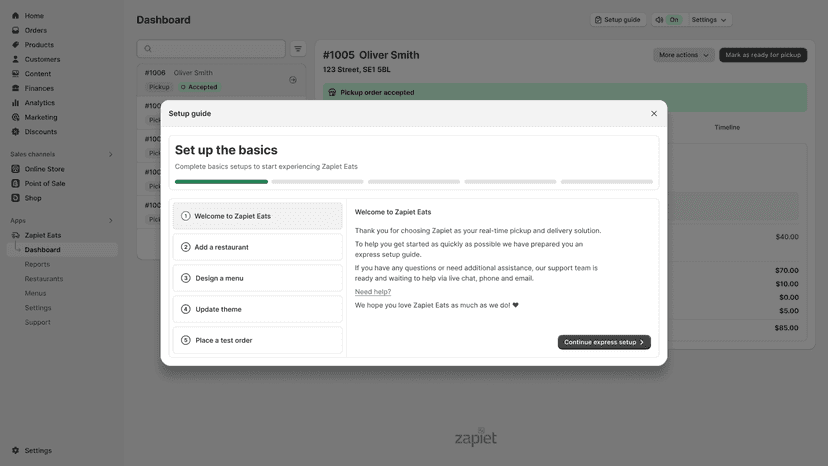Click the Finances bank icon
Viewport: 828px width, 466px height.
tap(15, 88)
